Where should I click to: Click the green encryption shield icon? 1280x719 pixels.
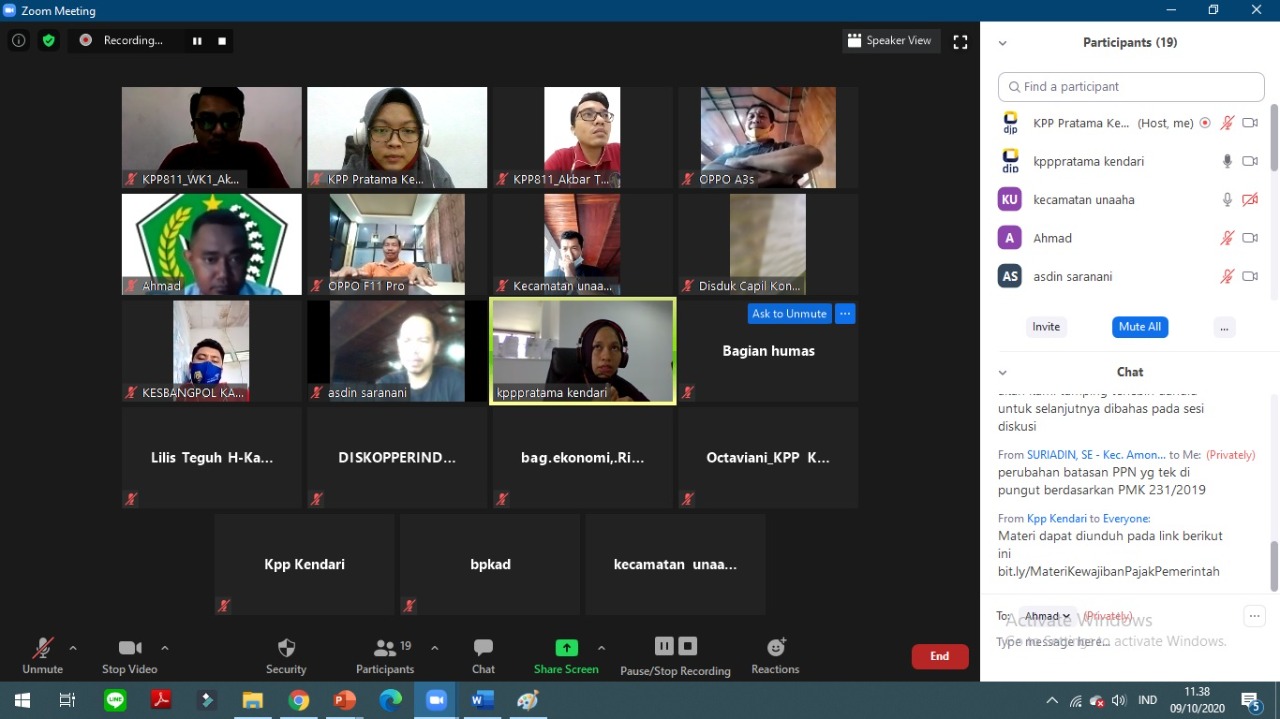tap(48, 41)
